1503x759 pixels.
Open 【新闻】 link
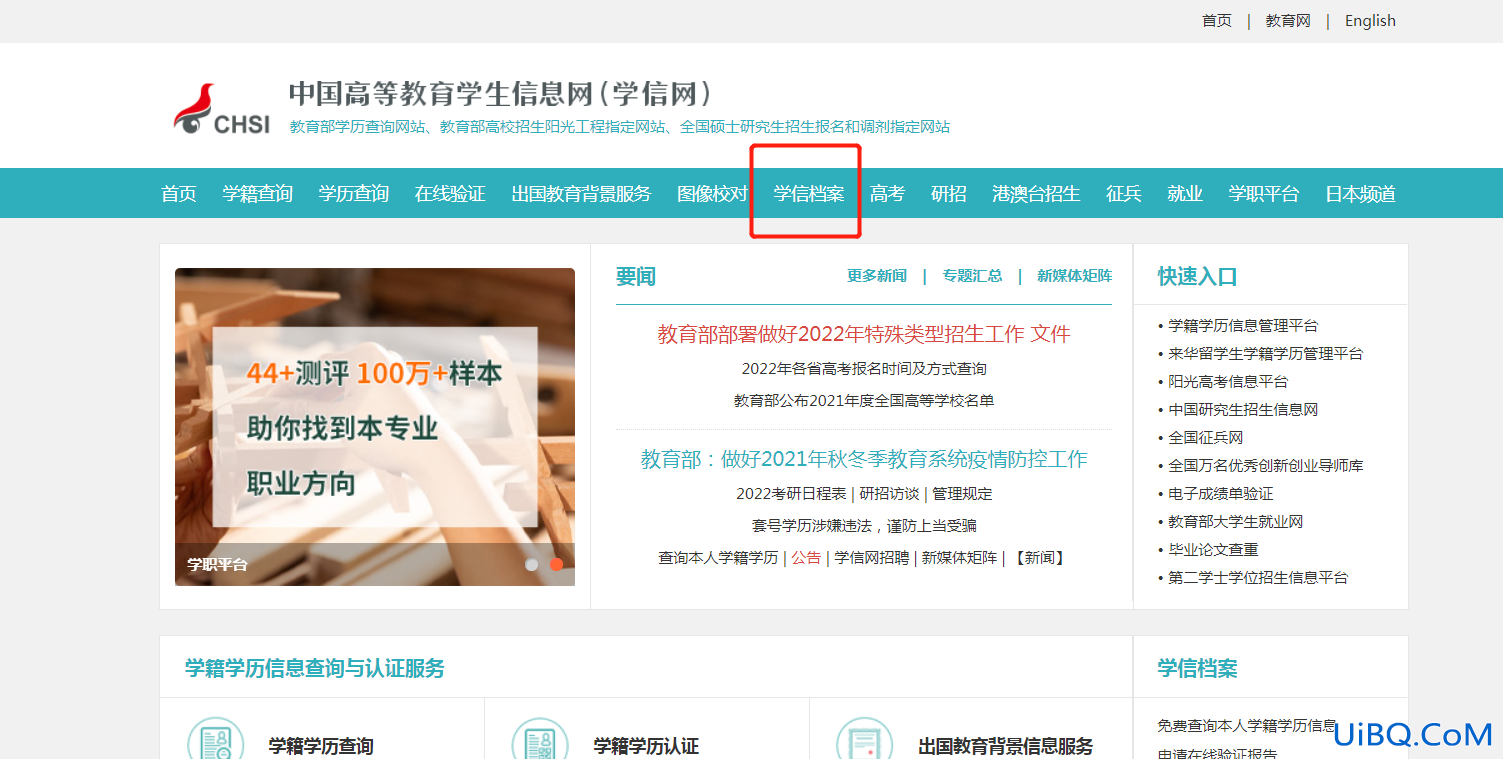point(1039,558)
